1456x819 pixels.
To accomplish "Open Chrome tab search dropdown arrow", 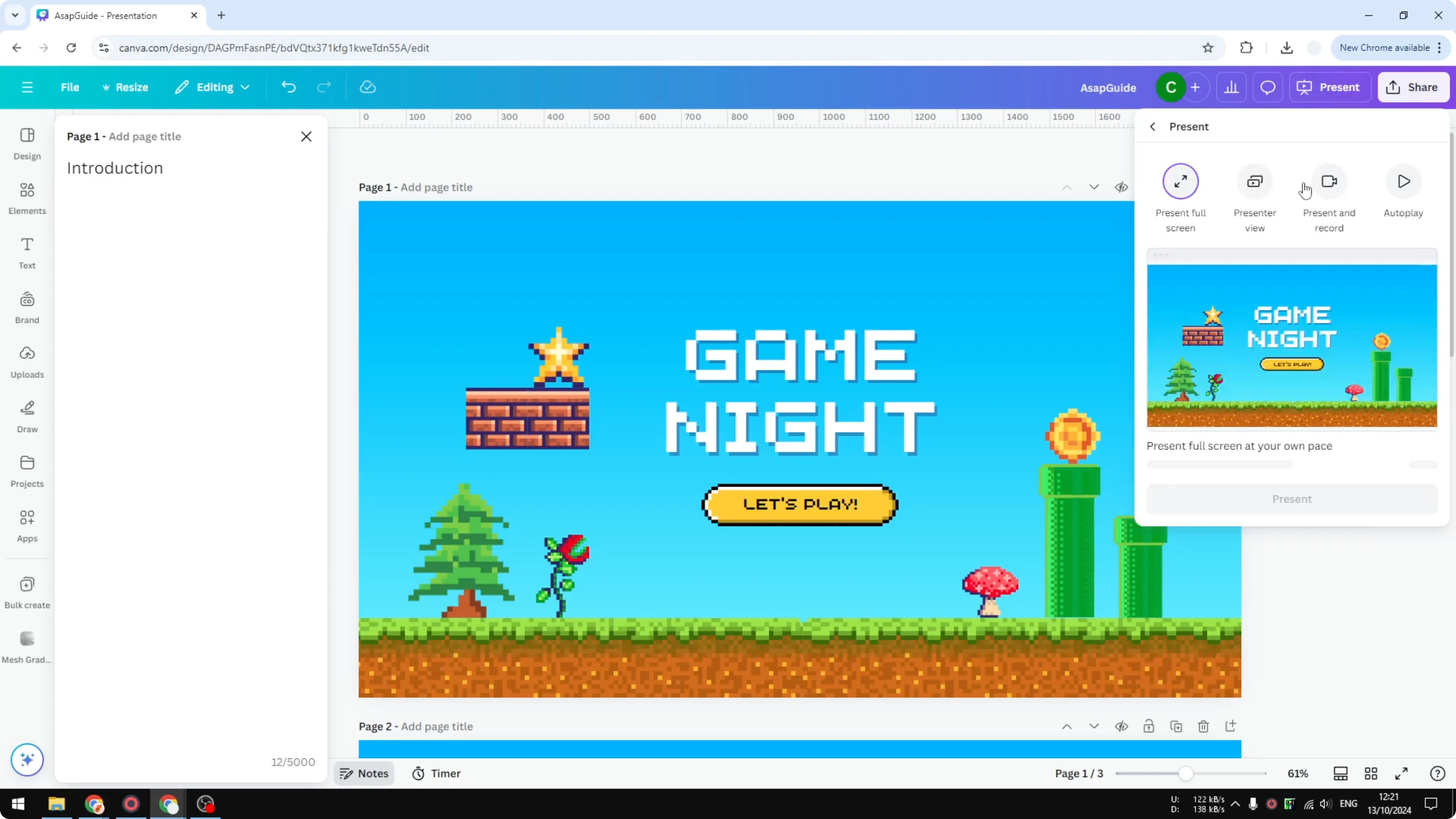I will [x=15, y=15].
